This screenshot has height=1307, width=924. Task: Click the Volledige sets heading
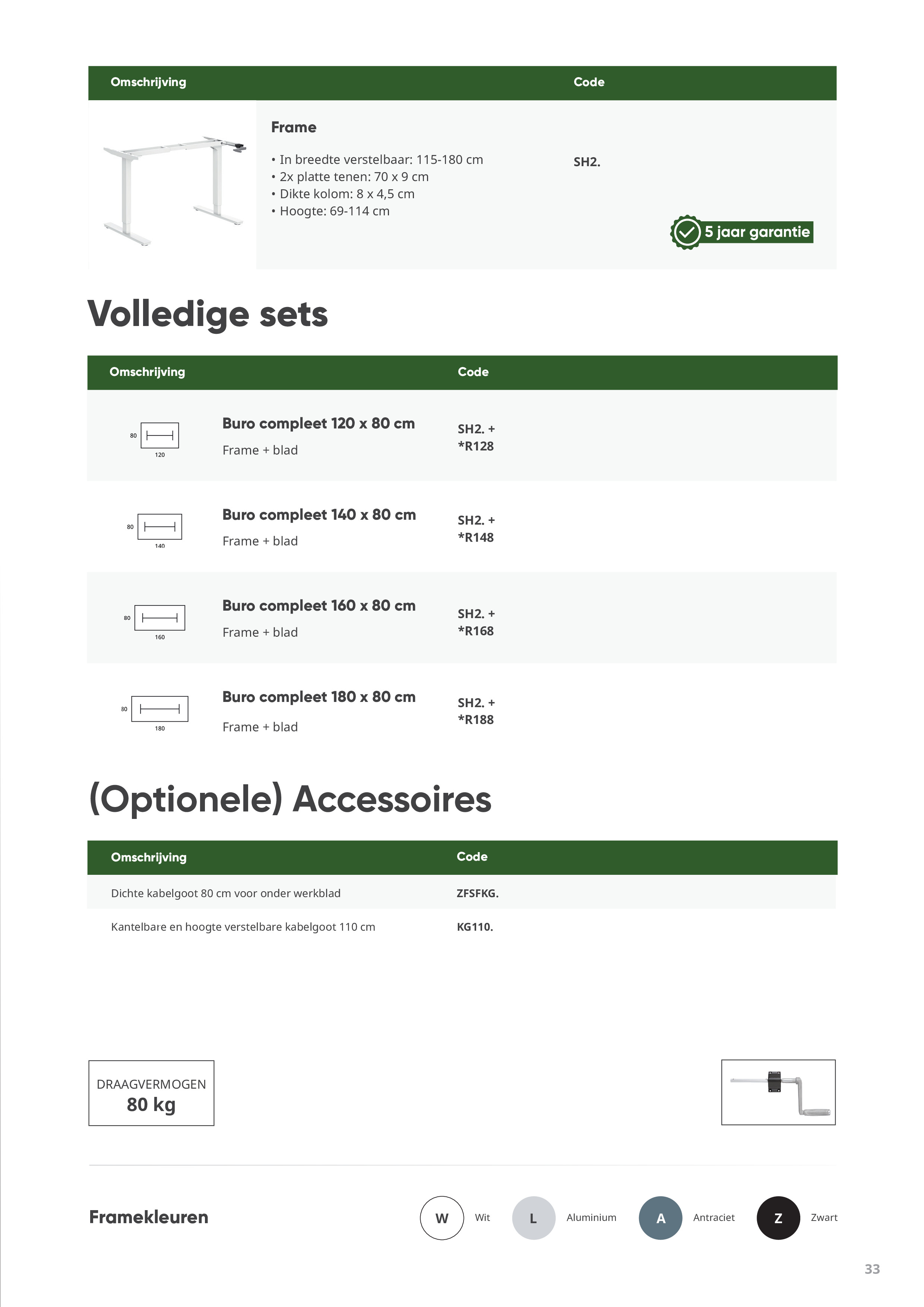(x=208, y=314)
